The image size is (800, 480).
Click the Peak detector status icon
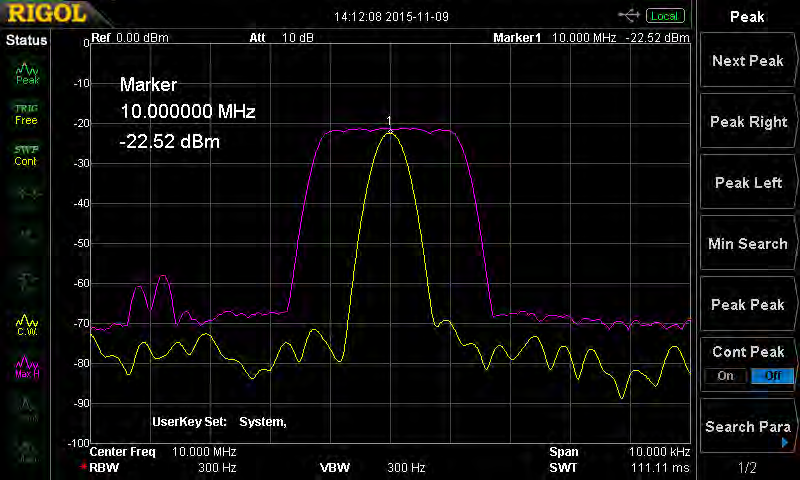coord(27,74)
